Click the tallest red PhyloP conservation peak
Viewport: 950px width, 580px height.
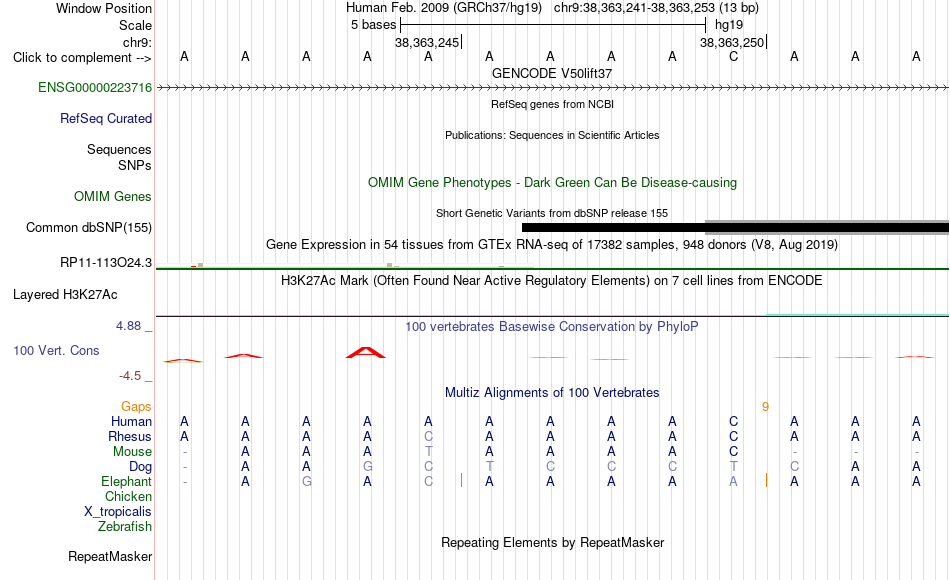coord(366,352)
